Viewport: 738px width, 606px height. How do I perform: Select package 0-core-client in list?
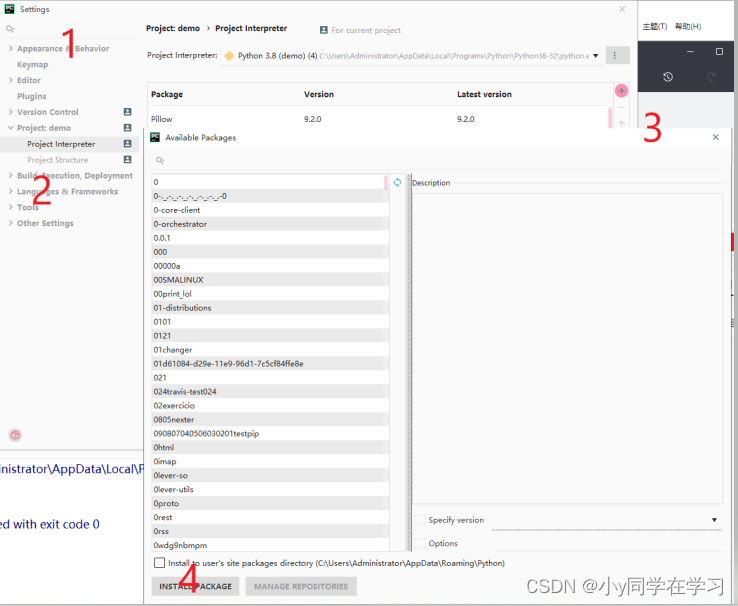coord(270,210)
